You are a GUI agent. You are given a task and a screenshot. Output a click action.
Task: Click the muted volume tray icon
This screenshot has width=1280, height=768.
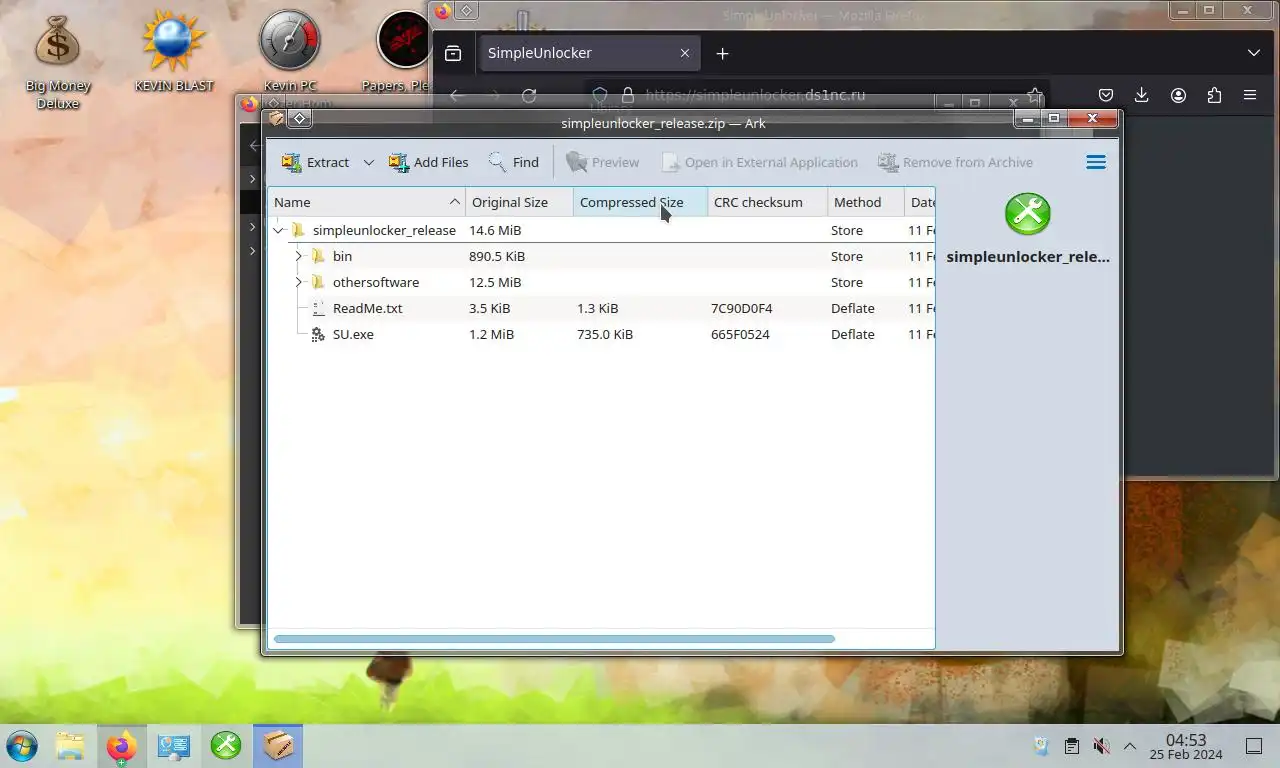coord(1101,746)
